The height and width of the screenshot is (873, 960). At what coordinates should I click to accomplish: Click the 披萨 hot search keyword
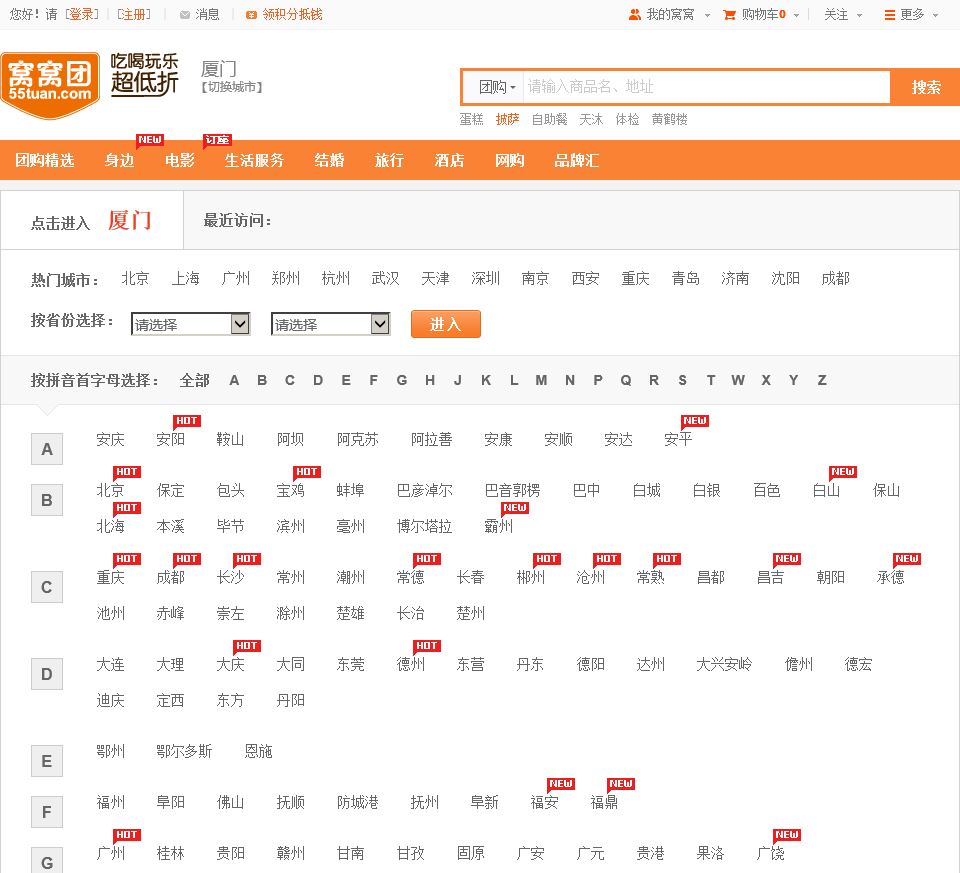tap(508, 119)
